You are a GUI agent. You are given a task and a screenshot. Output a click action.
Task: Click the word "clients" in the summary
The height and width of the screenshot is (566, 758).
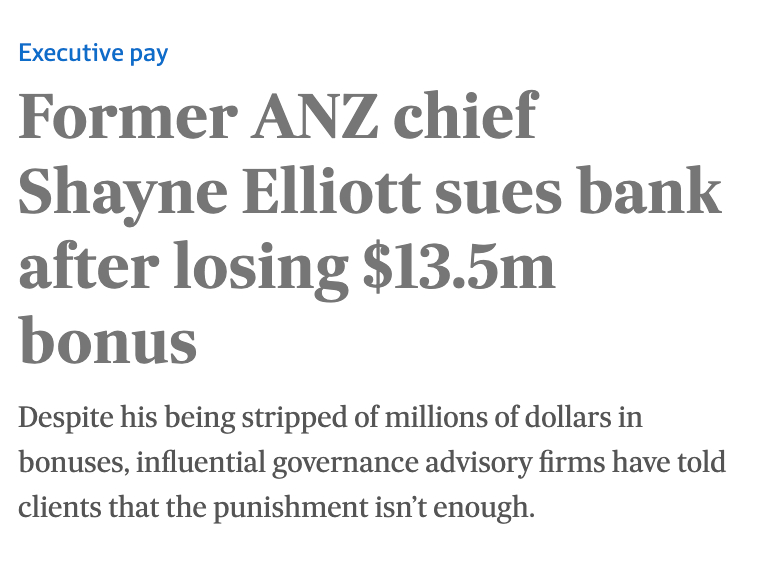(x=53, y=507)
